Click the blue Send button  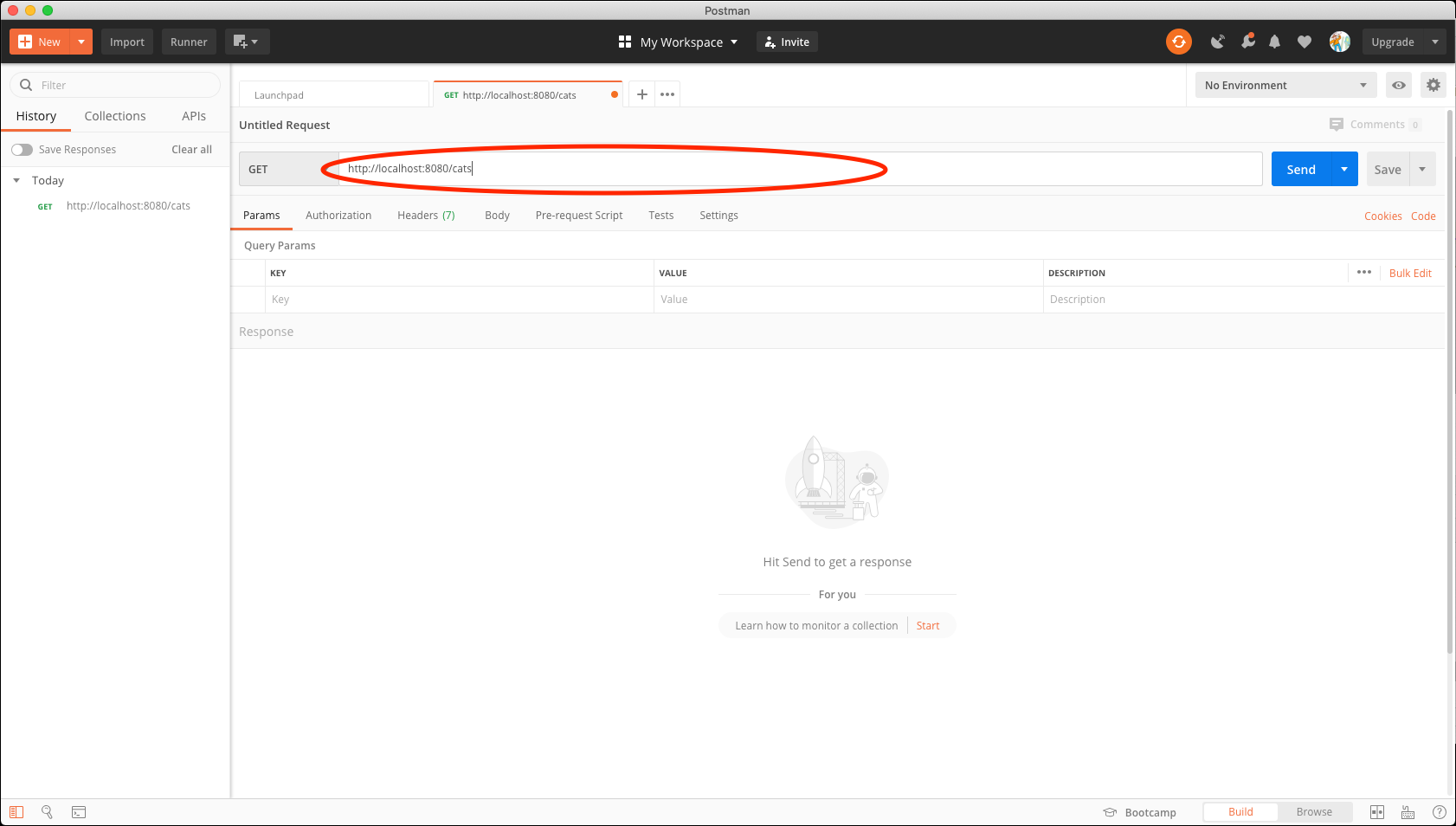click(x=1301, y=169)
